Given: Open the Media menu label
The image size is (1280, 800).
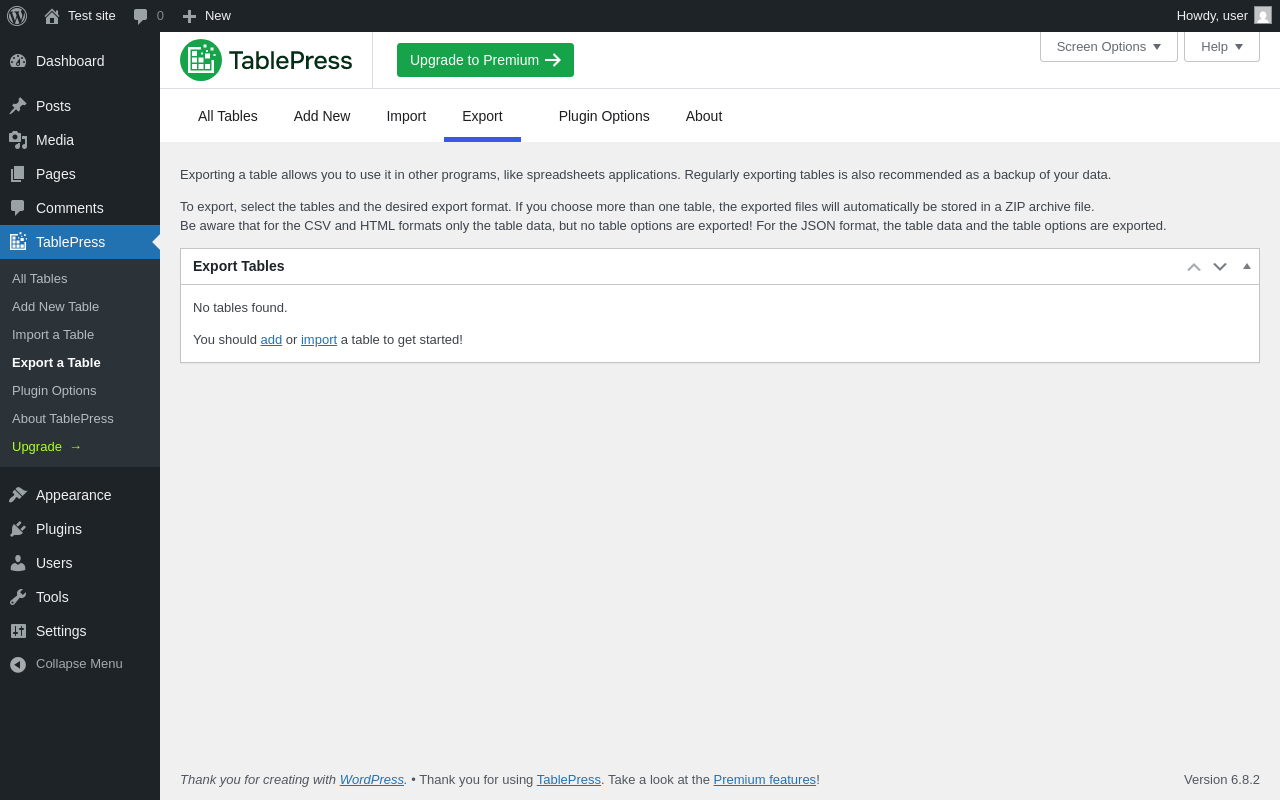Looking at the screenshot, I should [55, 140].
